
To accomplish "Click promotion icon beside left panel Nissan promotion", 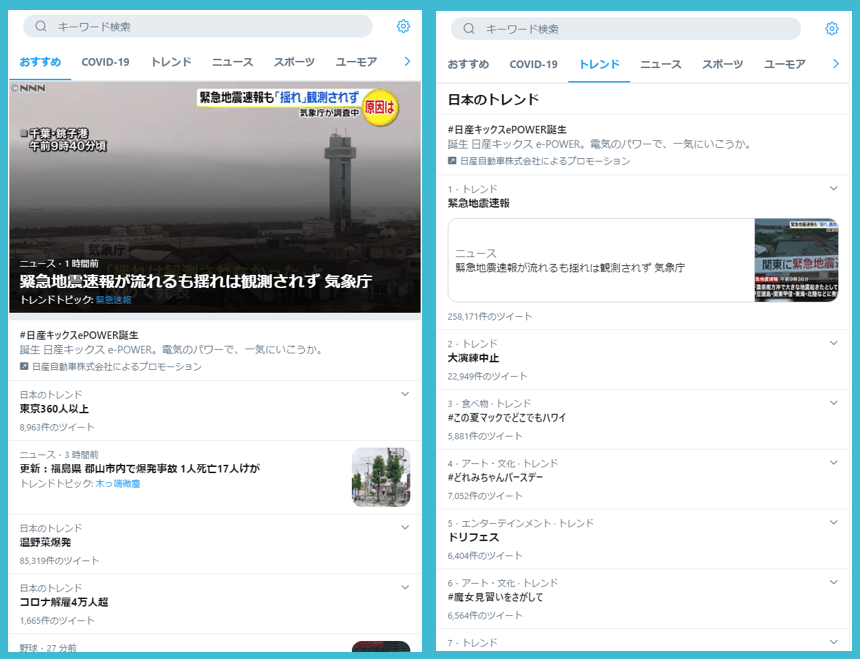I will [24, 366].
